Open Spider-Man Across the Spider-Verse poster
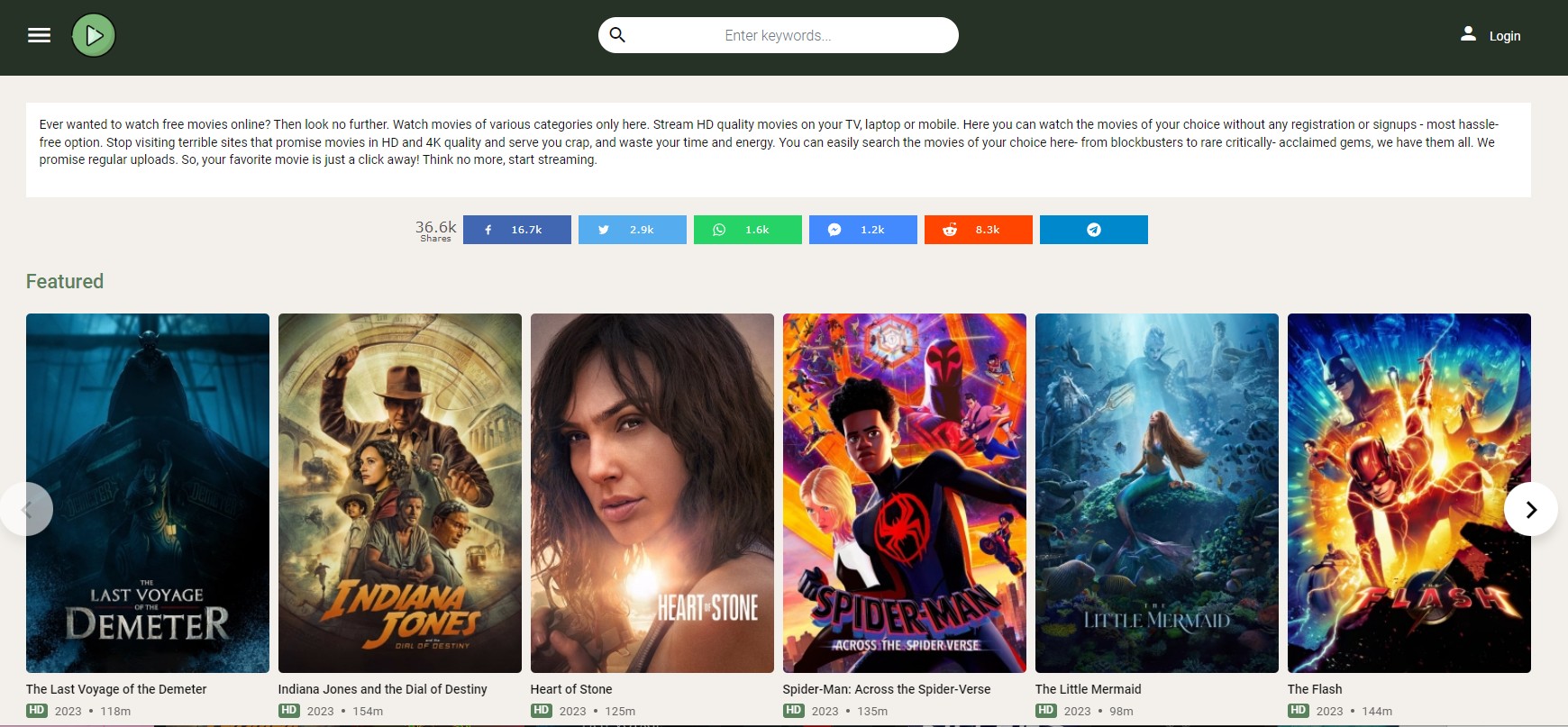 tap(905, 493)
